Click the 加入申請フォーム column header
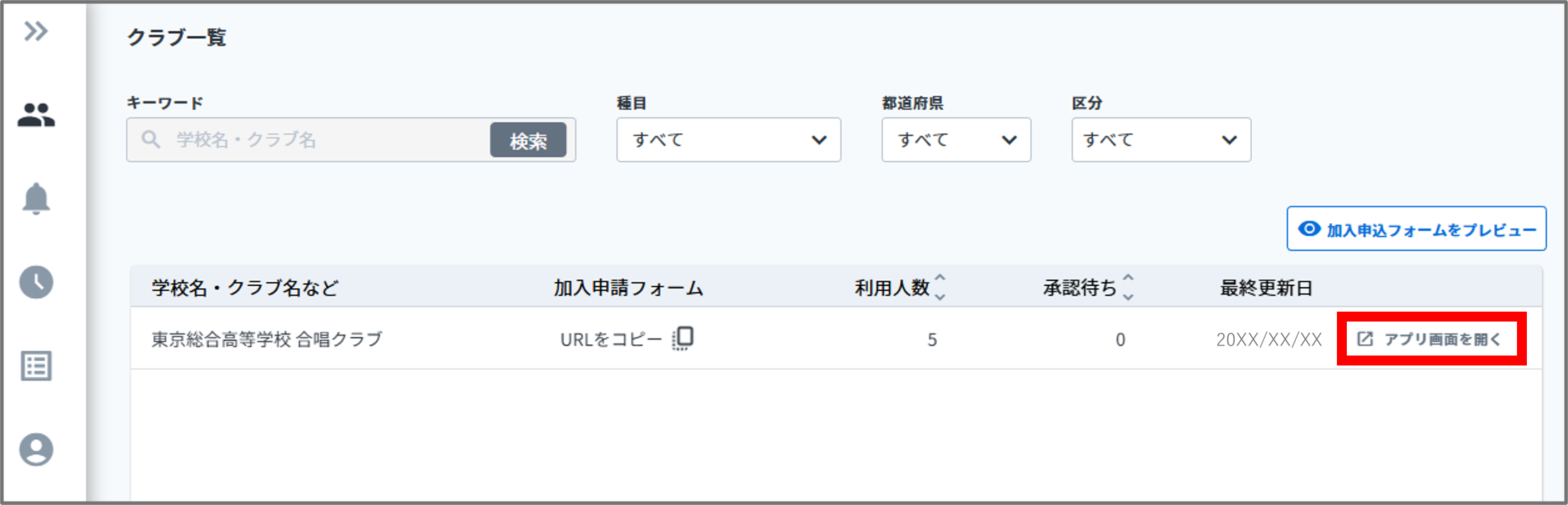This screenshot has width=1568, height=505. point(628,288)
